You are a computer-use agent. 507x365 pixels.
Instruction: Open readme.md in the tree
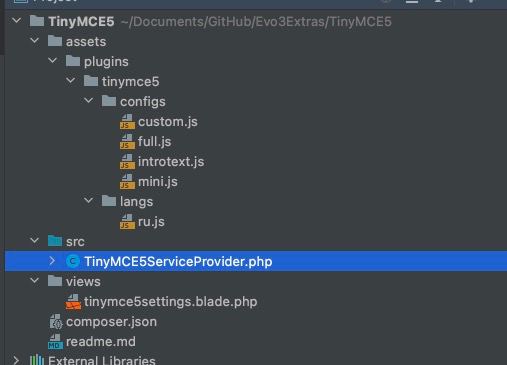pyautogui.click(x=101, y=342)
